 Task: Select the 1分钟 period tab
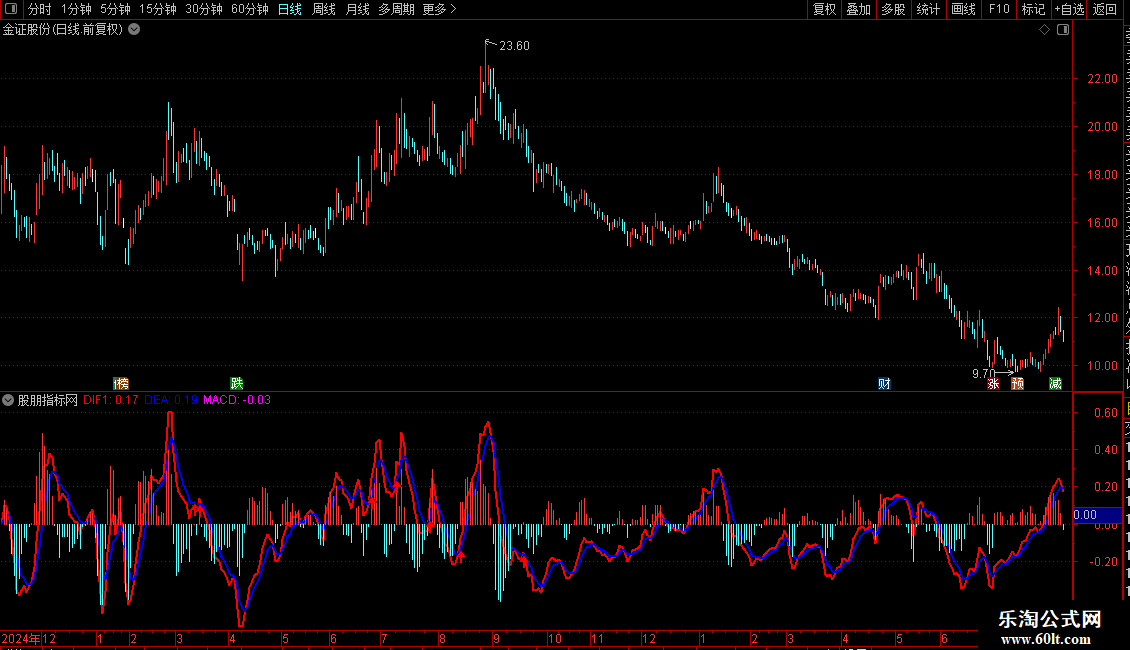coord(76,9)
